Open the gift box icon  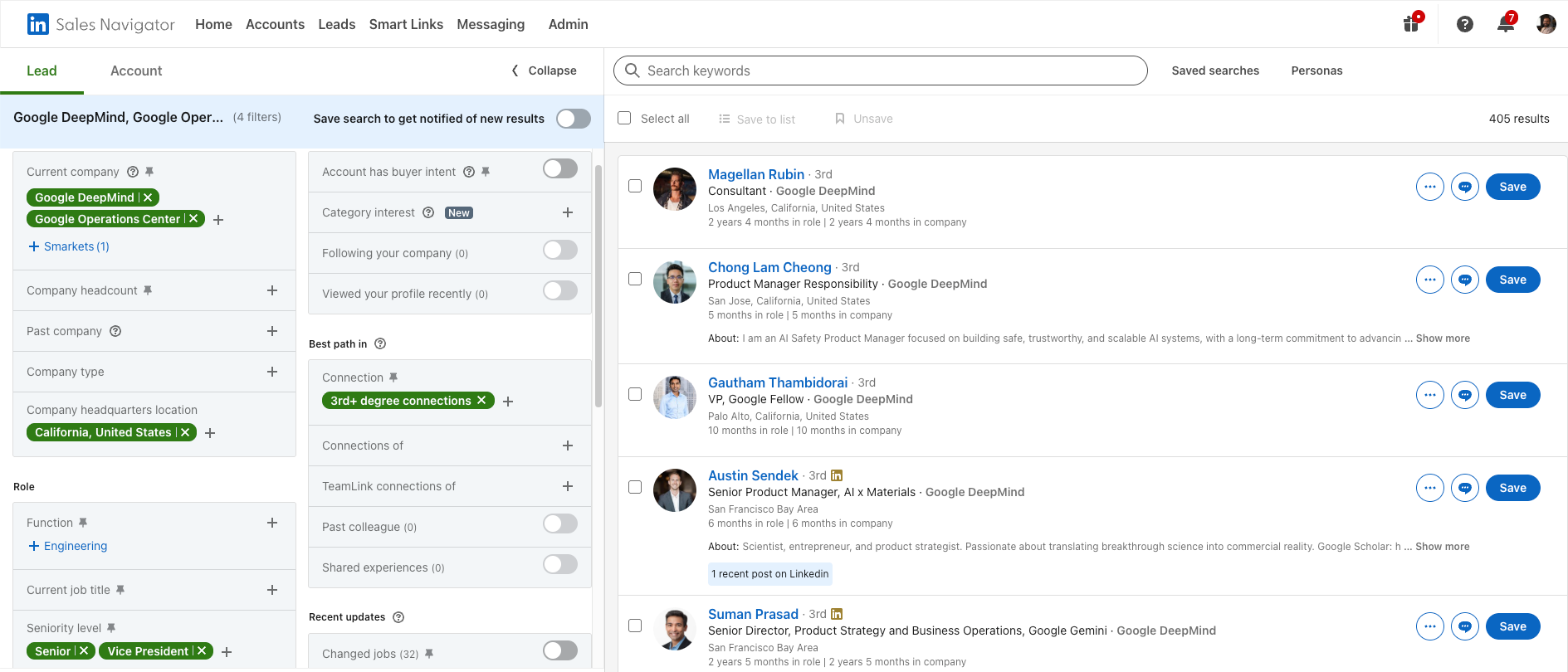coord(1411,24)
